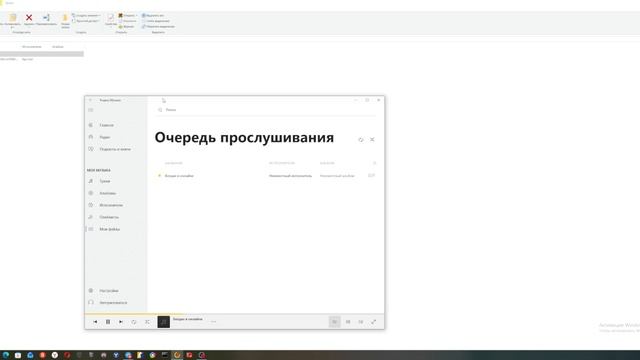Click the Плейлисты icon in sidebar

pos(91,217)
